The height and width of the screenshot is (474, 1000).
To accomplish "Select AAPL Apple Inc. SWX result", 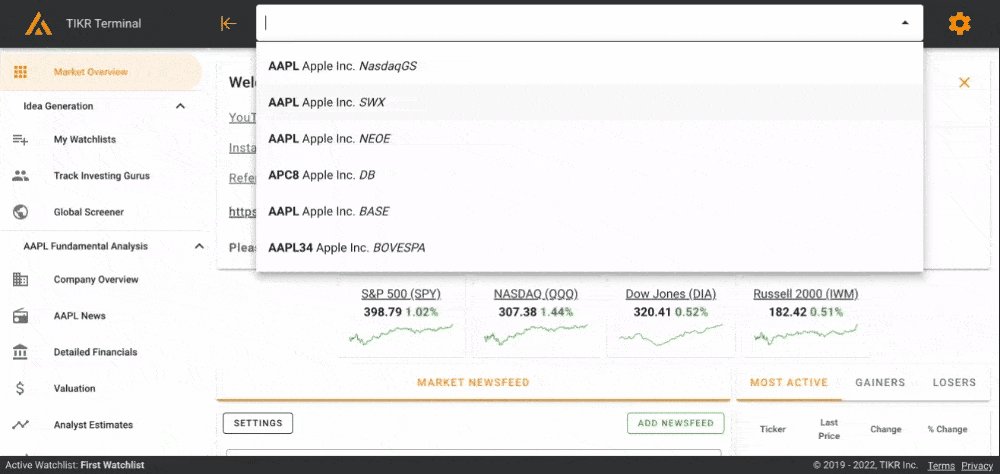I will coord(589,102).
